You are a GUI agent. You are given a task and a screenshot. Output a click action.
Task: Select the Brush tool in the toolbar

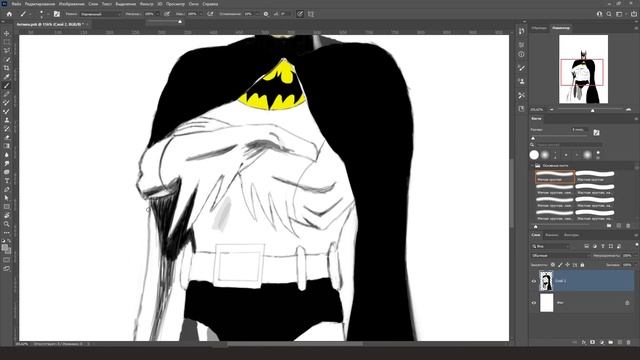pyautogui.click(x=7, y=85)
